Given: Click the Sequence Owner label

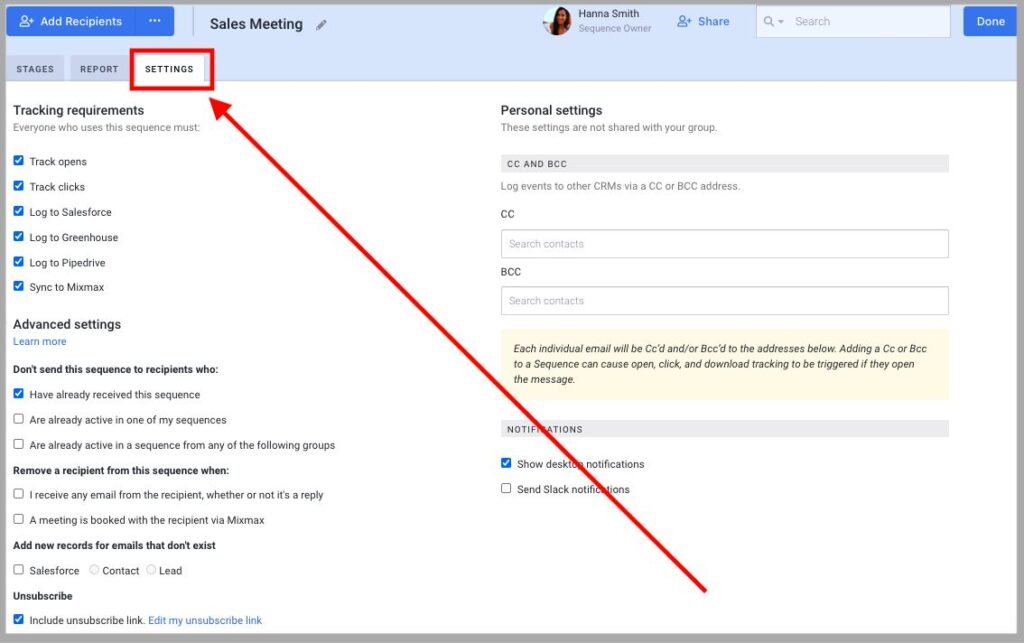Looking at the screenshot, I should pos(615,29).
